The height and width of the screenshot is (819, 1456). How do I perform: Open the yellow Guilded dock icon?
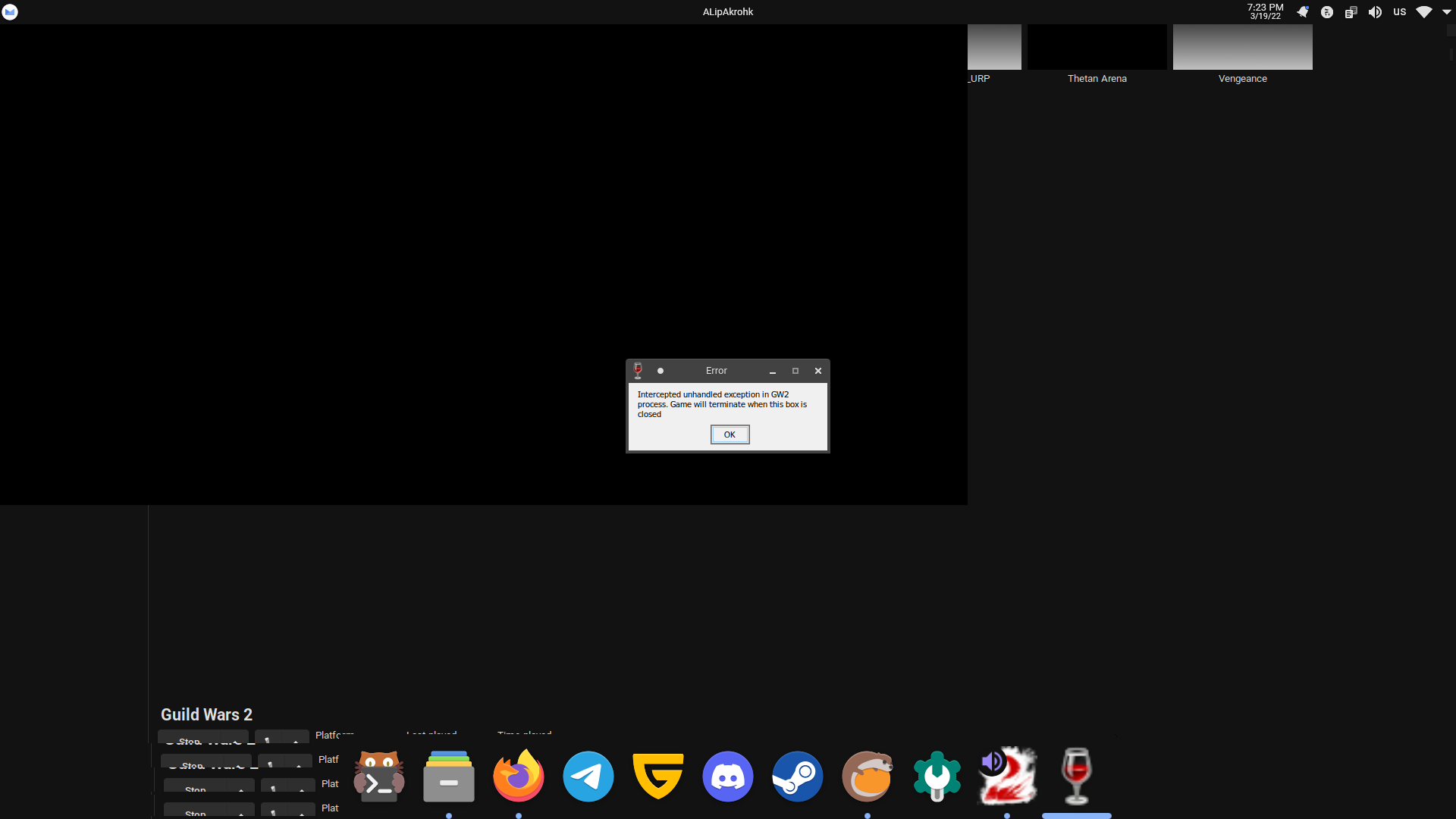point(658,777)
